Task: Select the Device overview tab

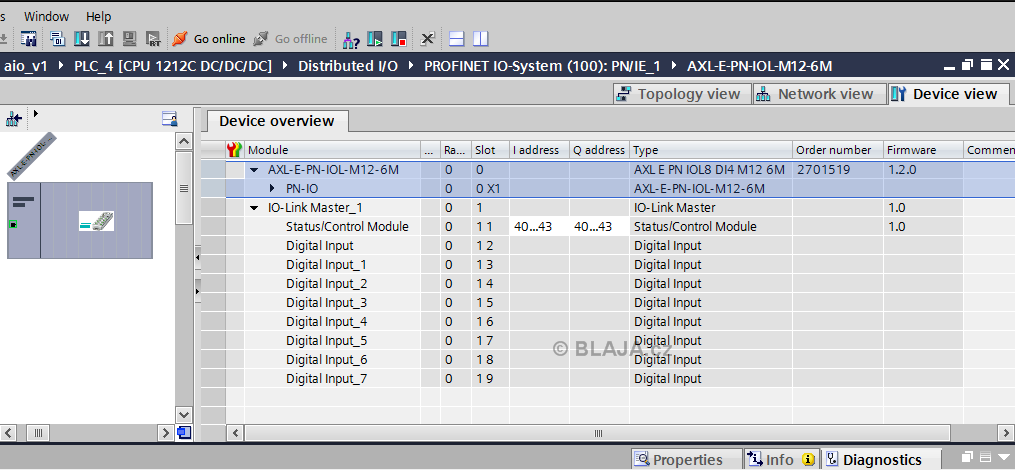Action: tap(277, 121)
